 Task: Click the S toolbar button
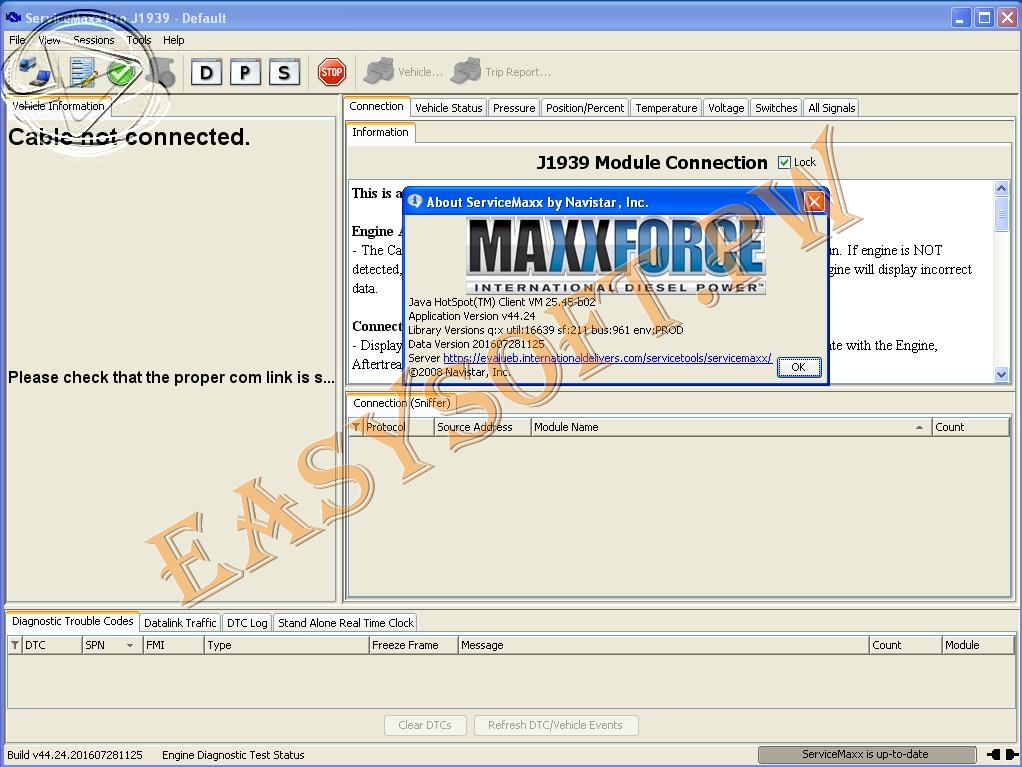point(284,72)
